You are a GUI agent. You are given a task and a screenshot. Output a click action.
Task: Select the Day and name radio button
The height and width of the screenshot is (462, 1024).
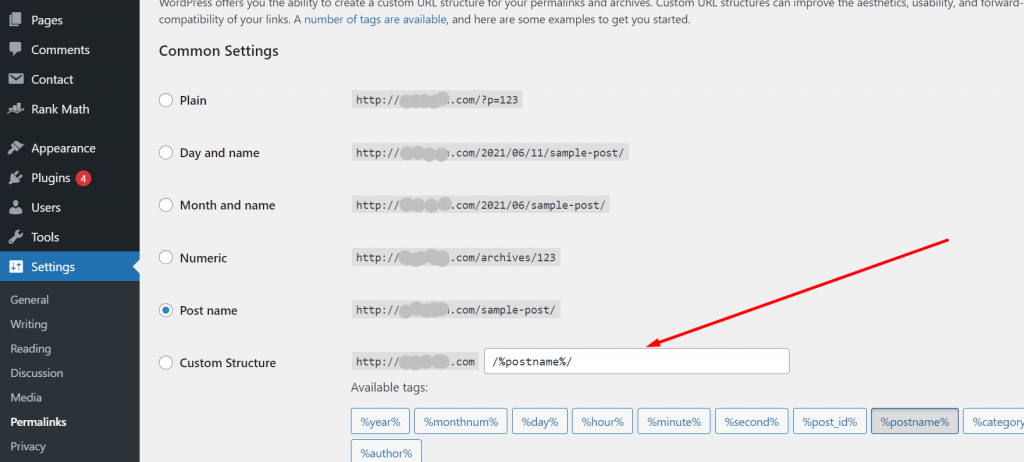pos(166,153)
